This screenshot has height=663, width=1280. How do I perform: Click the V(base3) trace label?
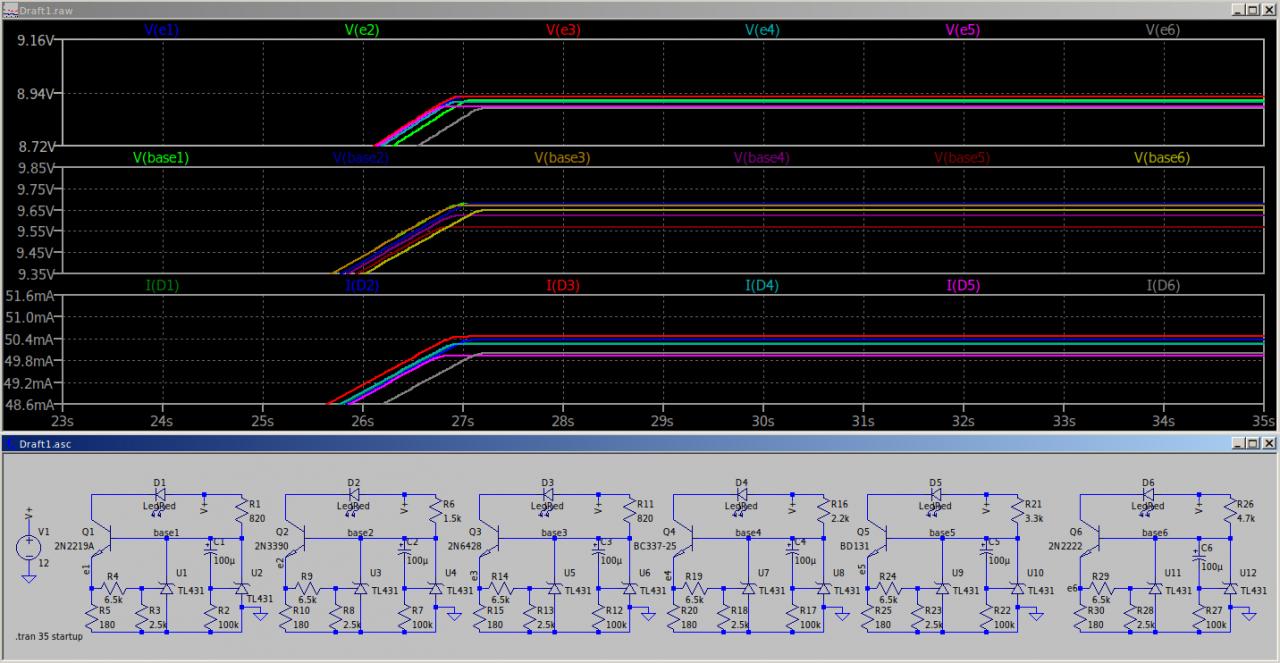point(562,157)
